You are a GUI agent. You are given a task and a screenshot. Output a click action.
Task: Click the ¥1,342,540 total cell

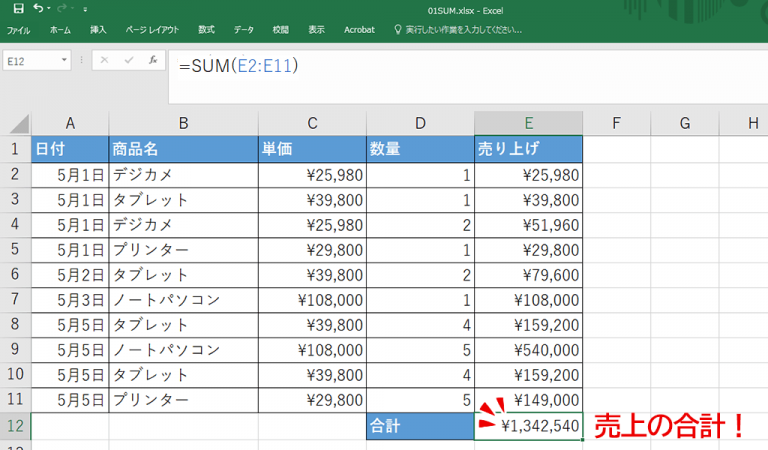pyautogui.click(x=528, y=426)
